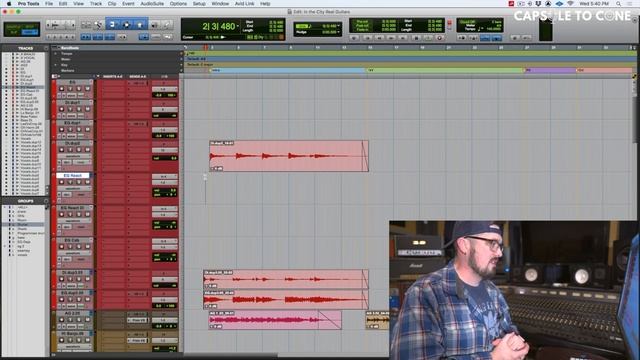Click the Stop transport button
This screenshot has height=360, width=640.
(x=416, y=38)
